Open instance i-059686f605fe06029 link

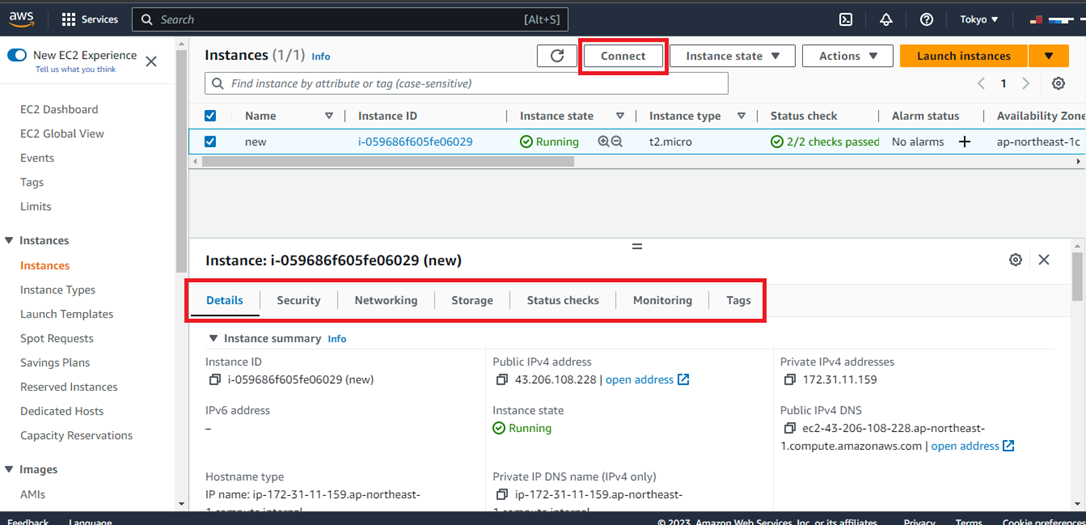[x=415, y=141]
